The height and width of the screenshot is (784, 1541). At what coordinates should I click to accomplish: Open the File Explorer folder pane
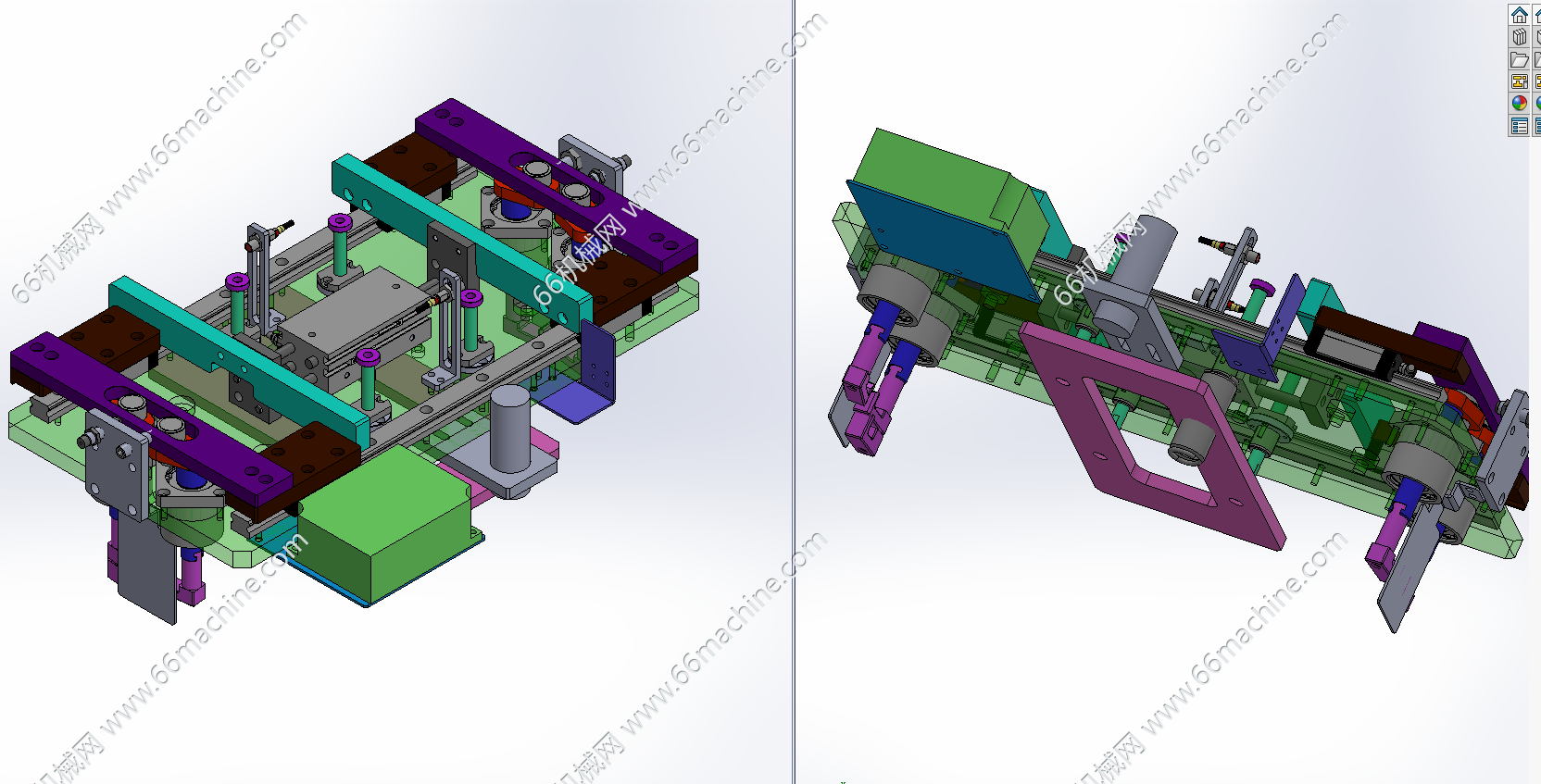point(1520,59)
